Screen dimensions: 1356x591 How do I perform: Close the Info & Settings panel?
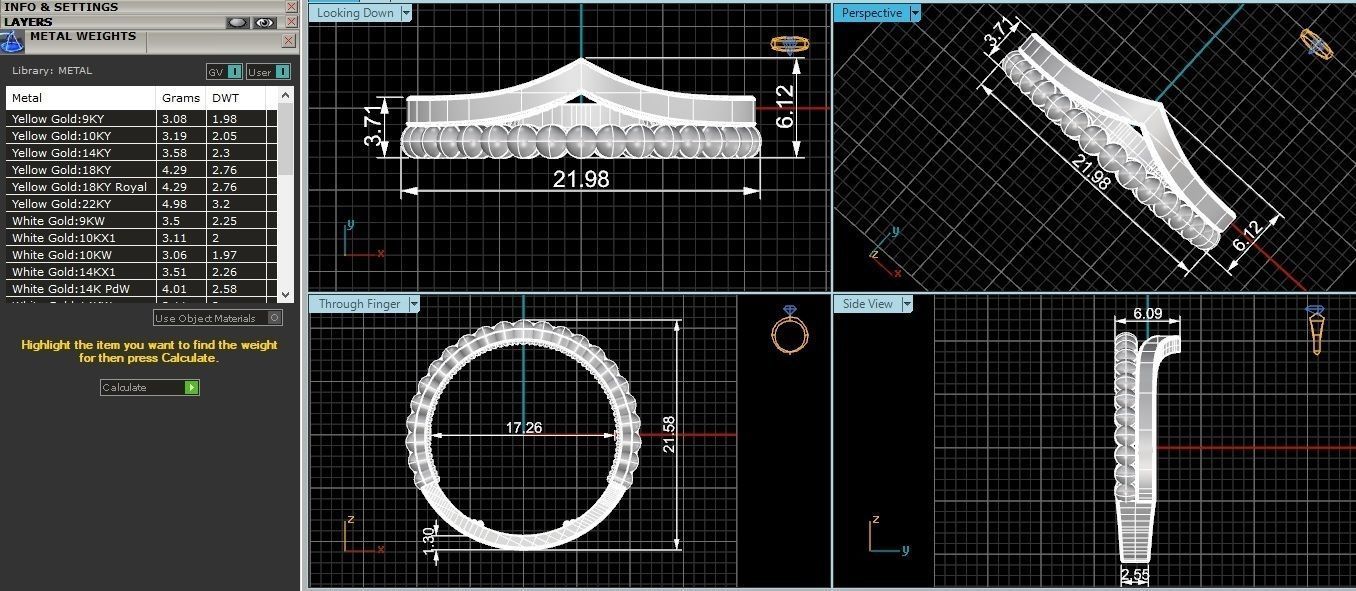291,7
